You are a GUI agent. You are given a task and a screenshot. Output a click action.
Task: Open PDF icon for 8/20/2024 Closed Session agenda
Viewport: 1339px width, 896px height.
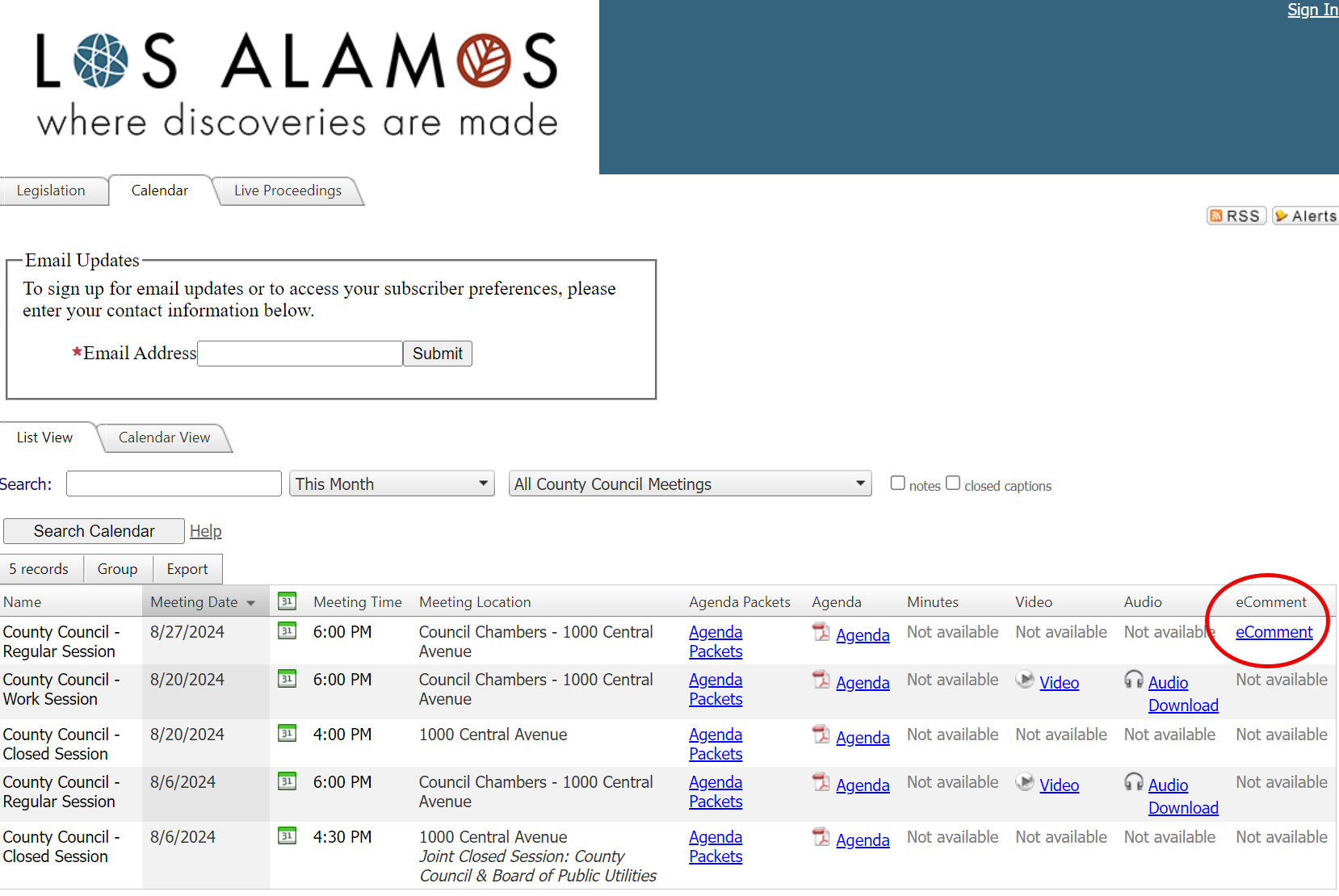point(821,735)
